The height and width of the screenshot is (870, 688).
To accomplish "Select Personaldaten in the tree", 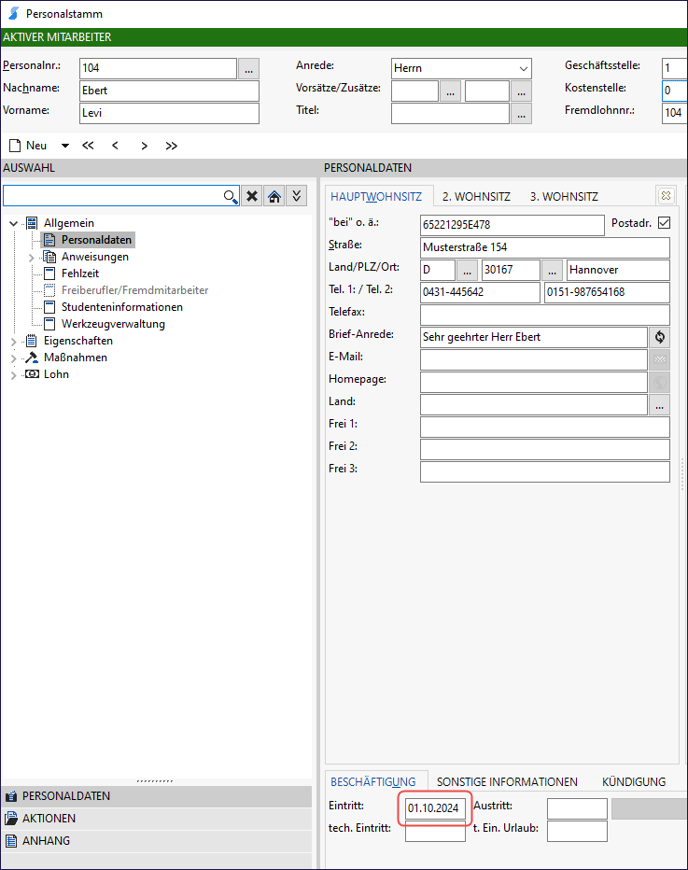I will tap(96, 240).
